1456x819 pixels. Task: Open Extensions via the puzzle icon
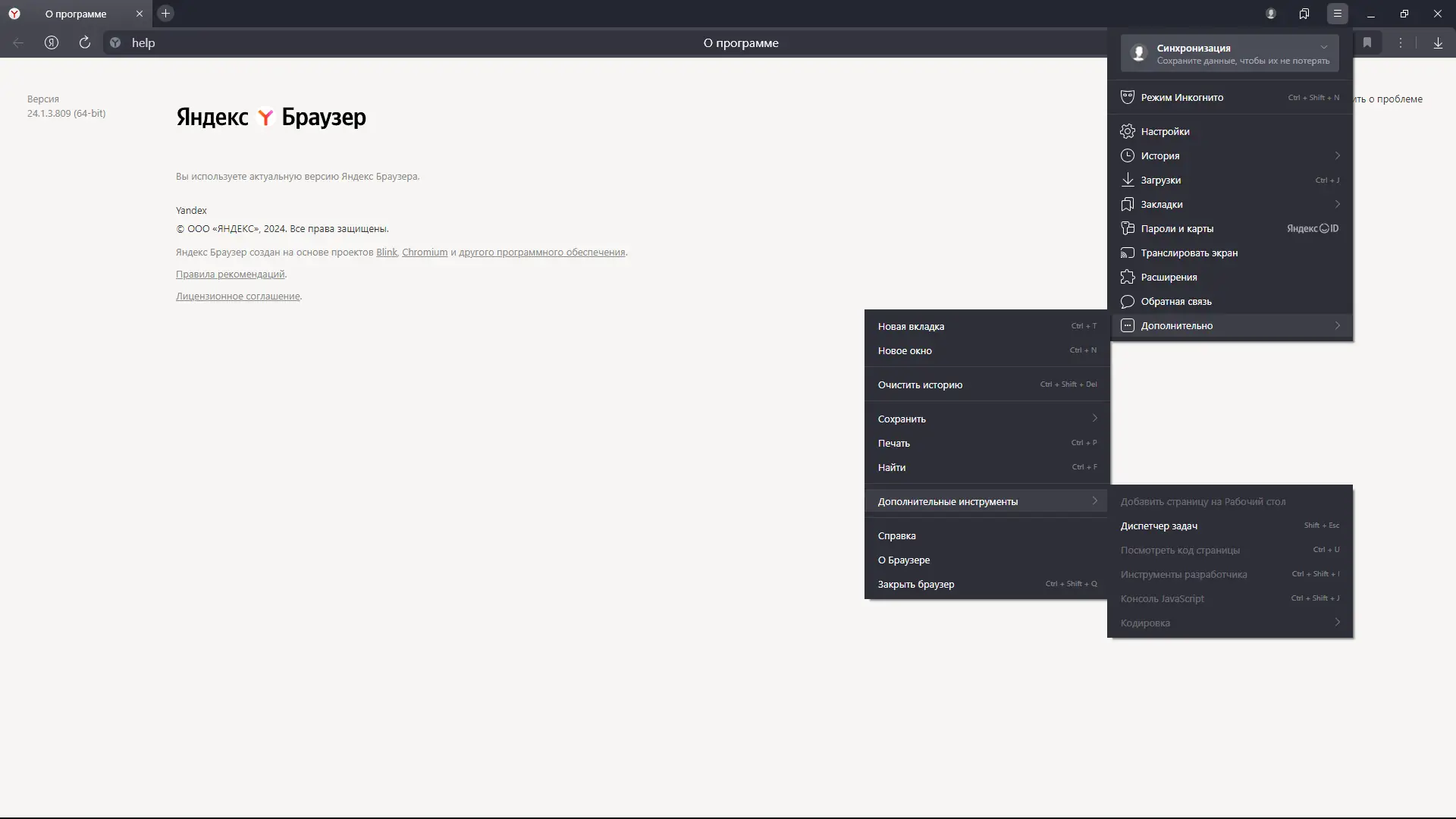coord(1127,277)
